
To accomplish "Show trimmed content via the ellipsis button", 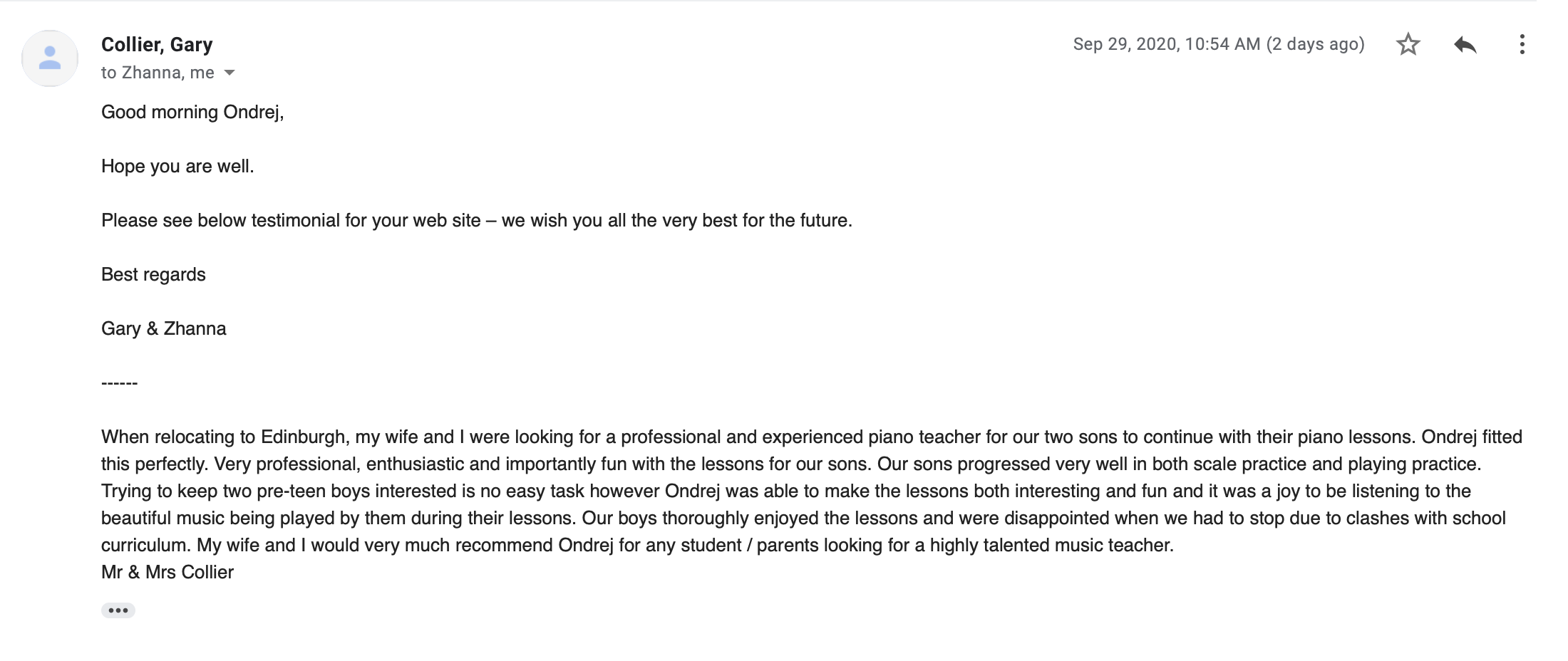I will pos(118,610).
